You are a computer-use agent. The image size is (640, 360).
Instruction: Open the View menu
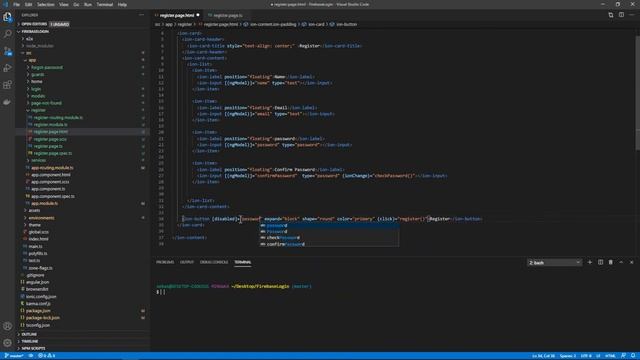[x=64, y=4]
